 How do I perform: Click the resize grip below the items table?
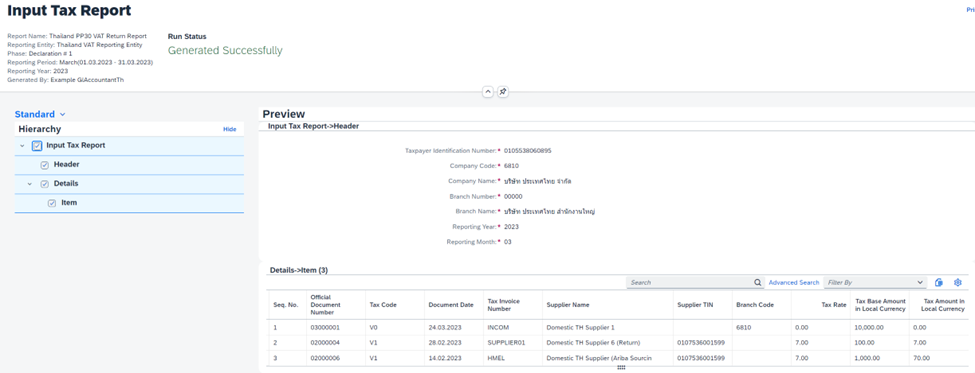[x=621, y=368]
